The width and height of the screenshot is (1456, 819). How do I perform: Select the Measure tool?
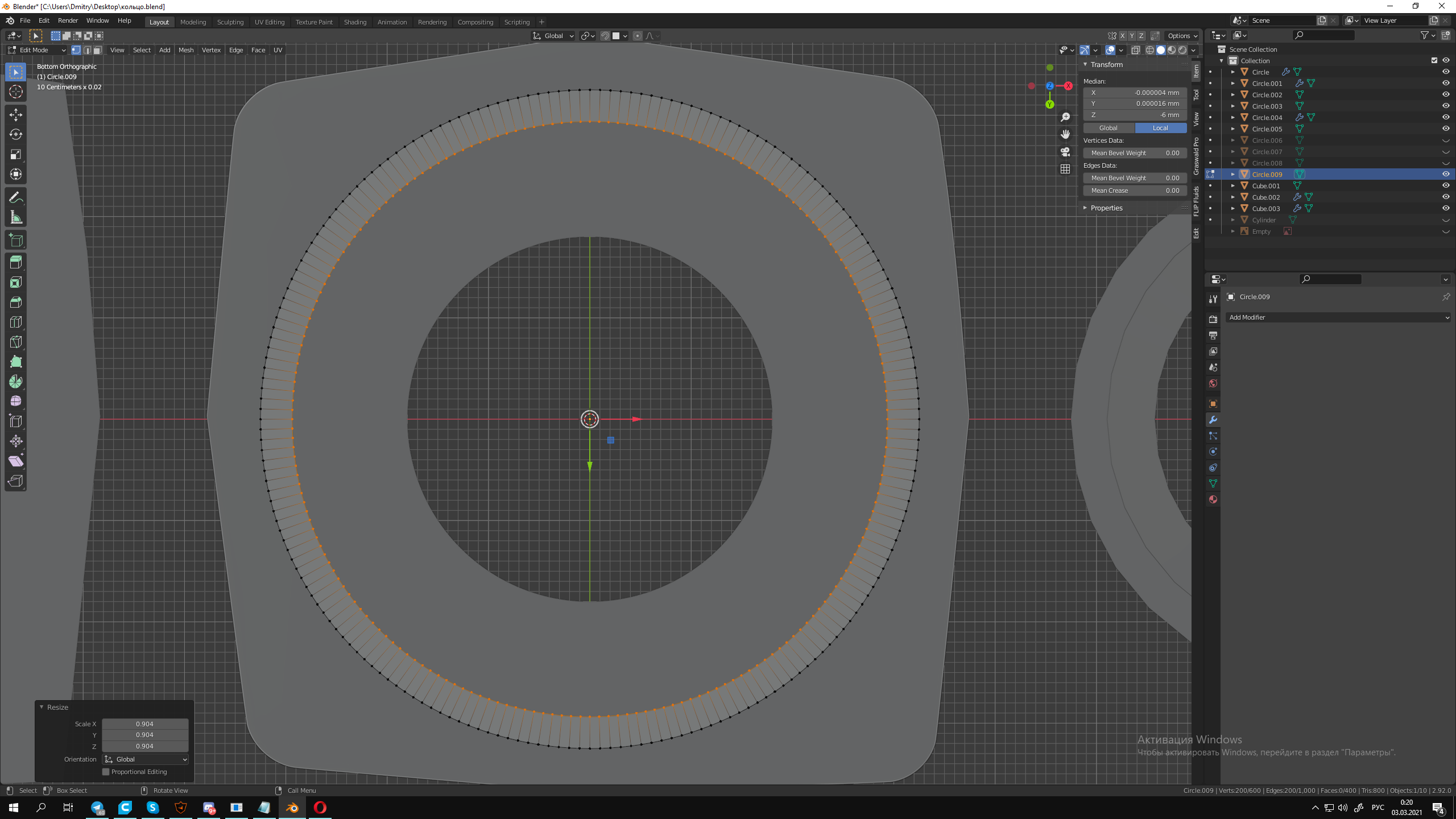pyautogui.click(x=16, y=218)
